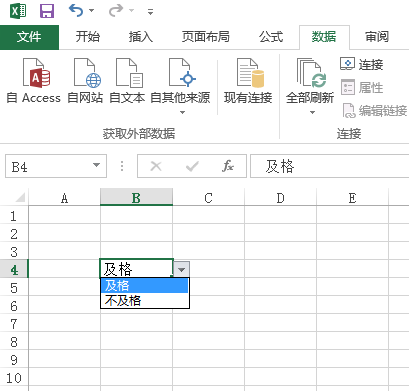Switch to the 公式 tab

pos(271,36)
